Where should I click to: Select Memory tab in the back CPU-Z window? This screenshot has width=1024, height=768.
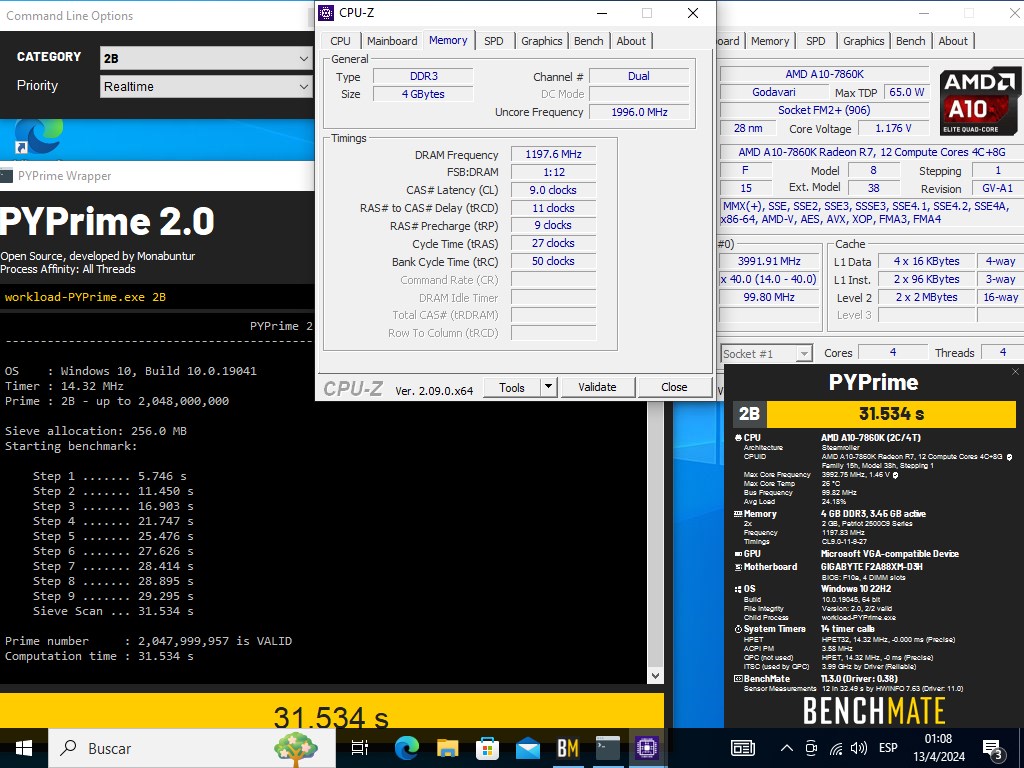click(770, 40)
